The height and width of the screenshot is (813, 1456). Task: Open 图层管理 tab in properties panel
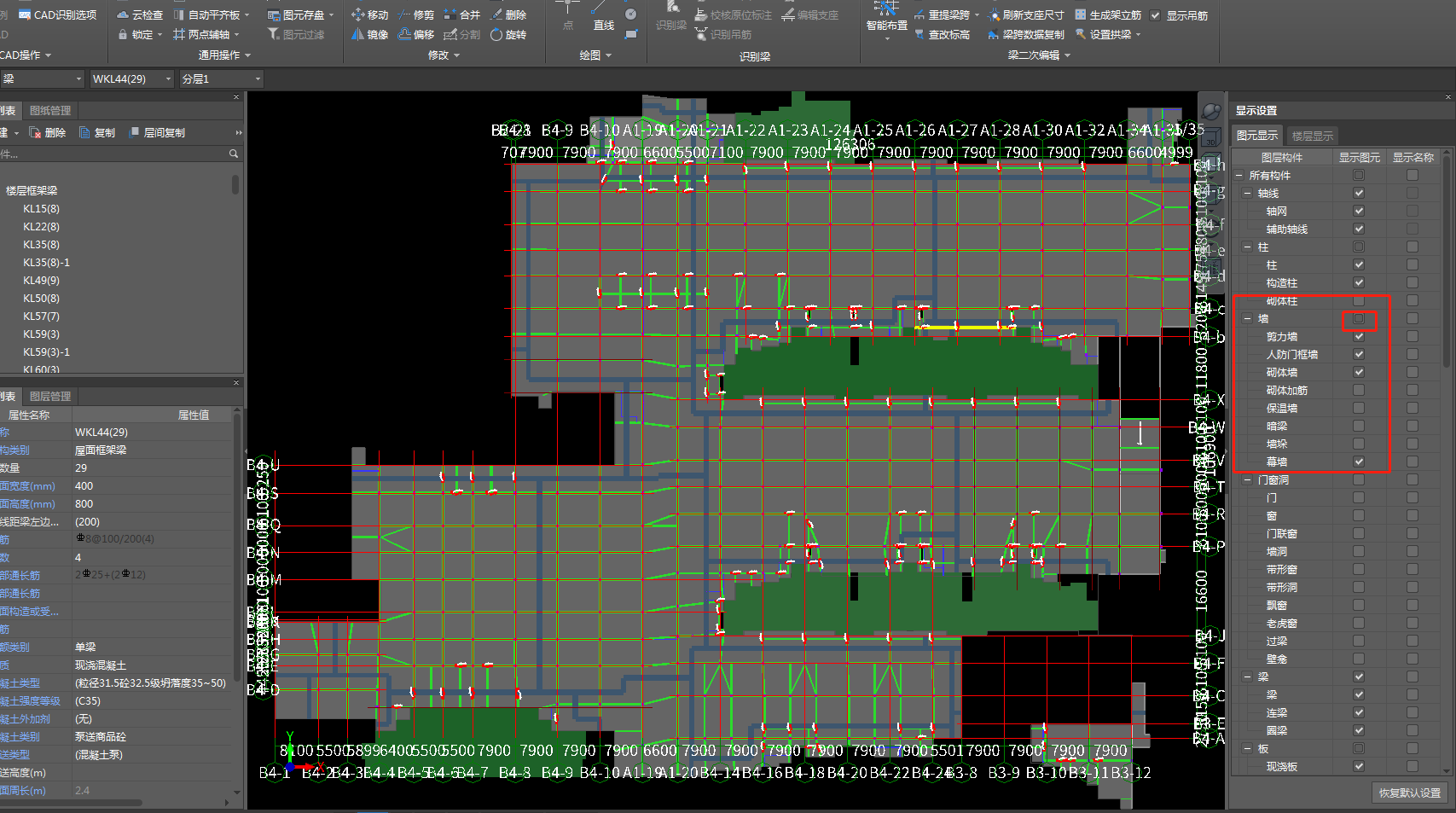point(50,396)
